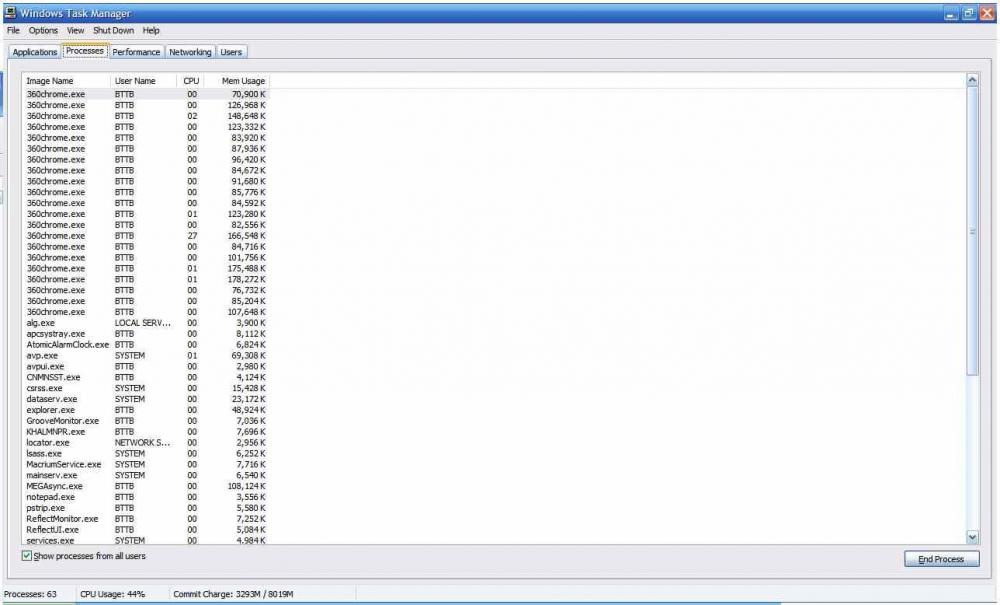Select the CNMNSST.exe process

(x=146, y=377)
